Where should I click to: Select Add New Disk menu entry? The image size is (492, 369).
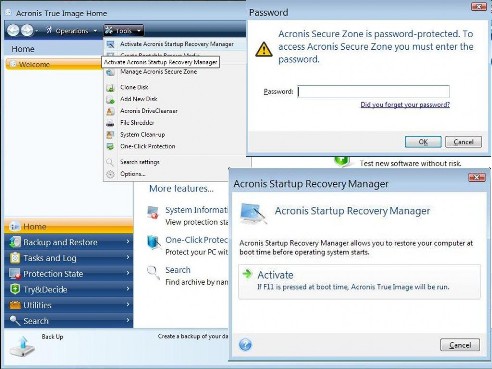[x=139, y=99]
